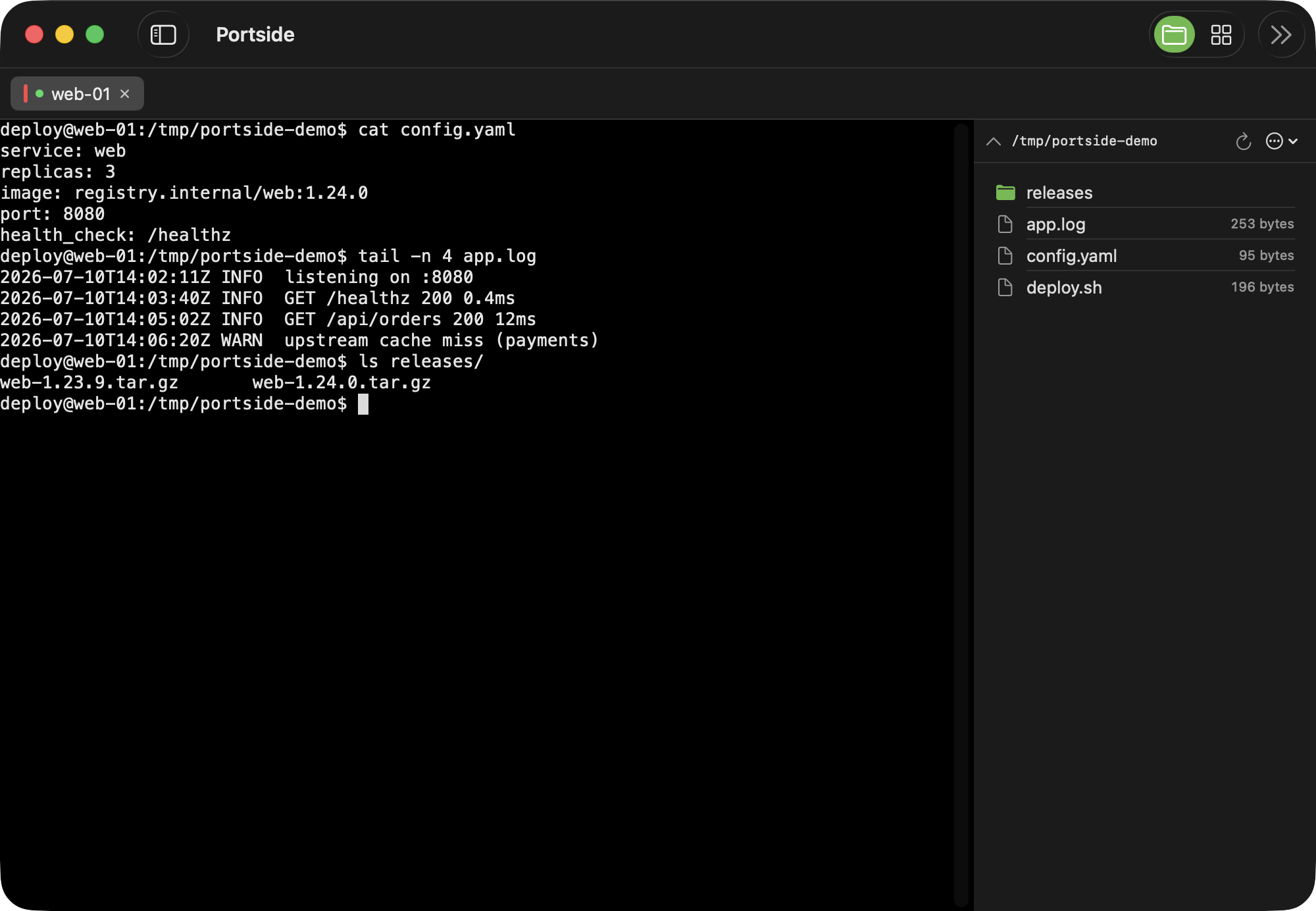Click the deploy.sh file icon
Screen dimensions: 1316x911
(x=1005, y=287)
